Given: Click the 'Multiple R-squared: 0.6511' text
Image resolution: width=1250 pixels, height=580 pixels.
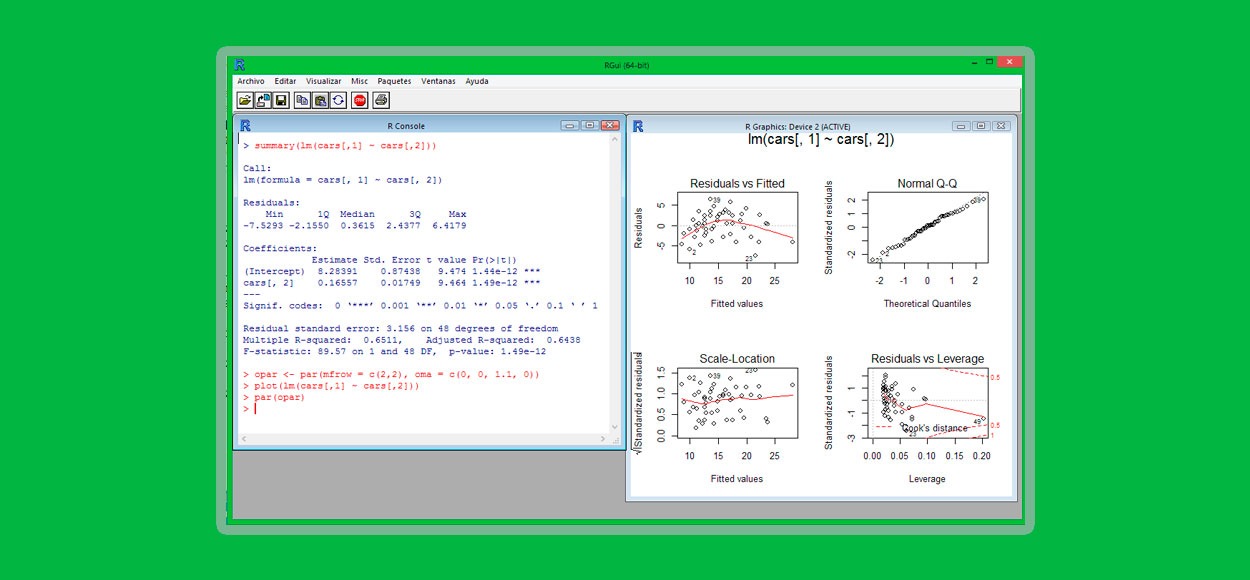Looking at the screenshot, I should 321,340.
